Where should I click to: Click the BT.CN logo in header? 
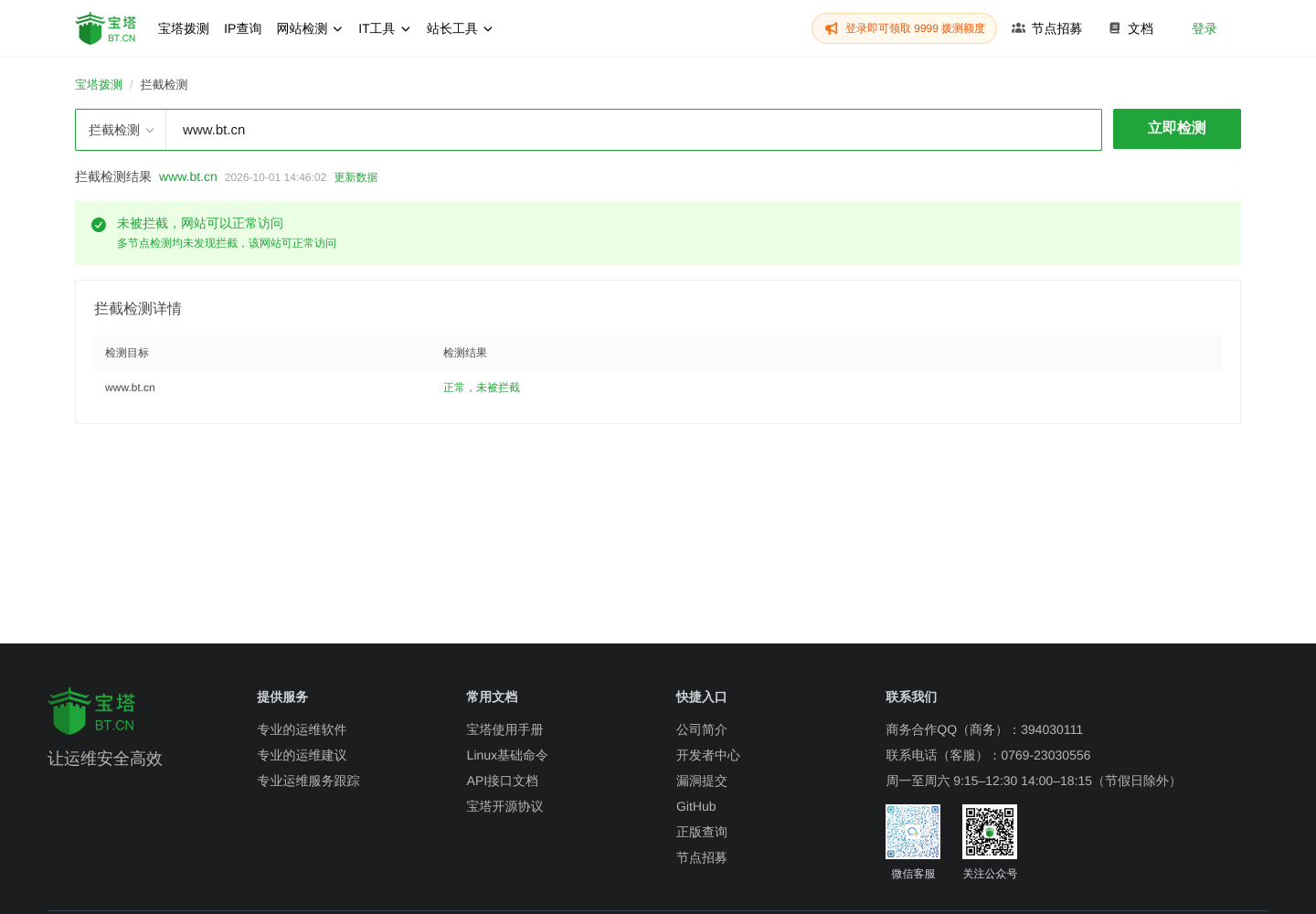(106, 28)
